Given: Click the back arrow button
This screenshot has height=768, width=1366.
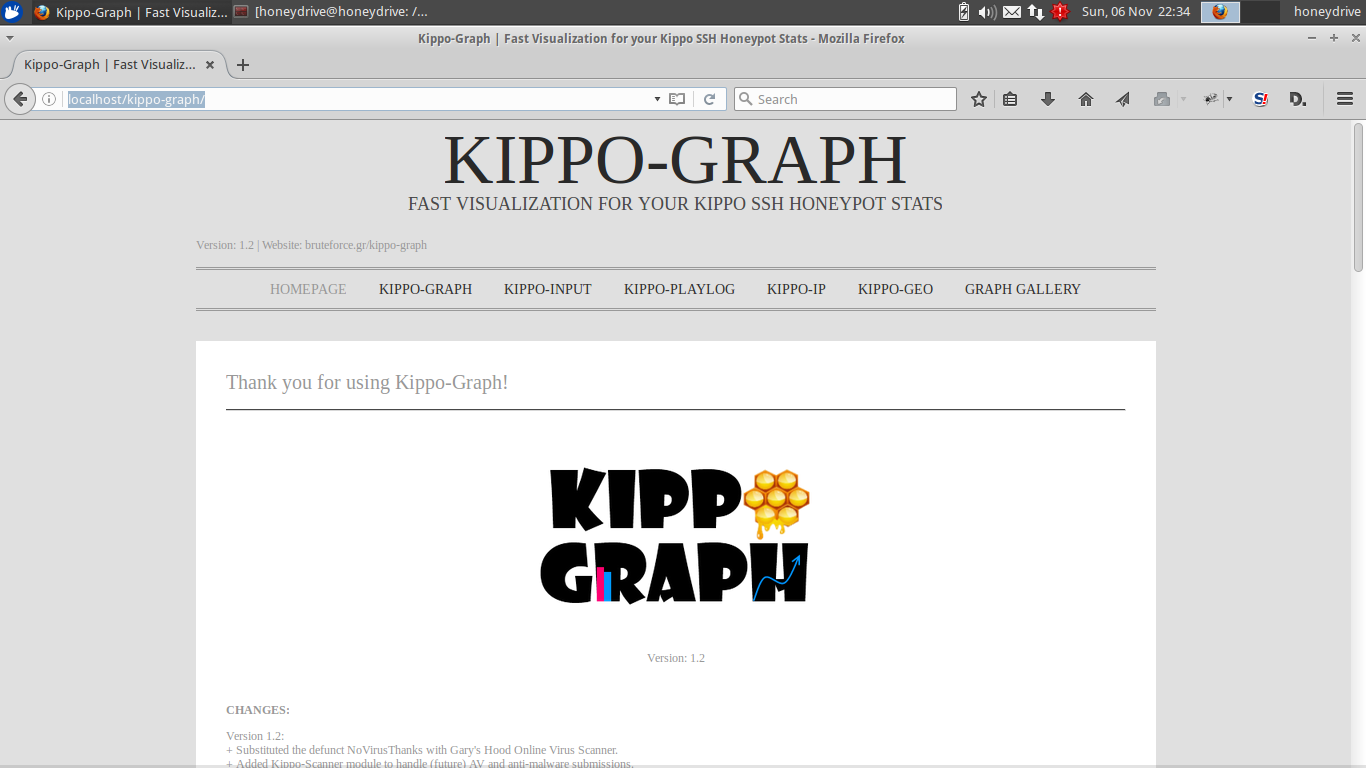Looking at the screenshot, I should (19, 99).
